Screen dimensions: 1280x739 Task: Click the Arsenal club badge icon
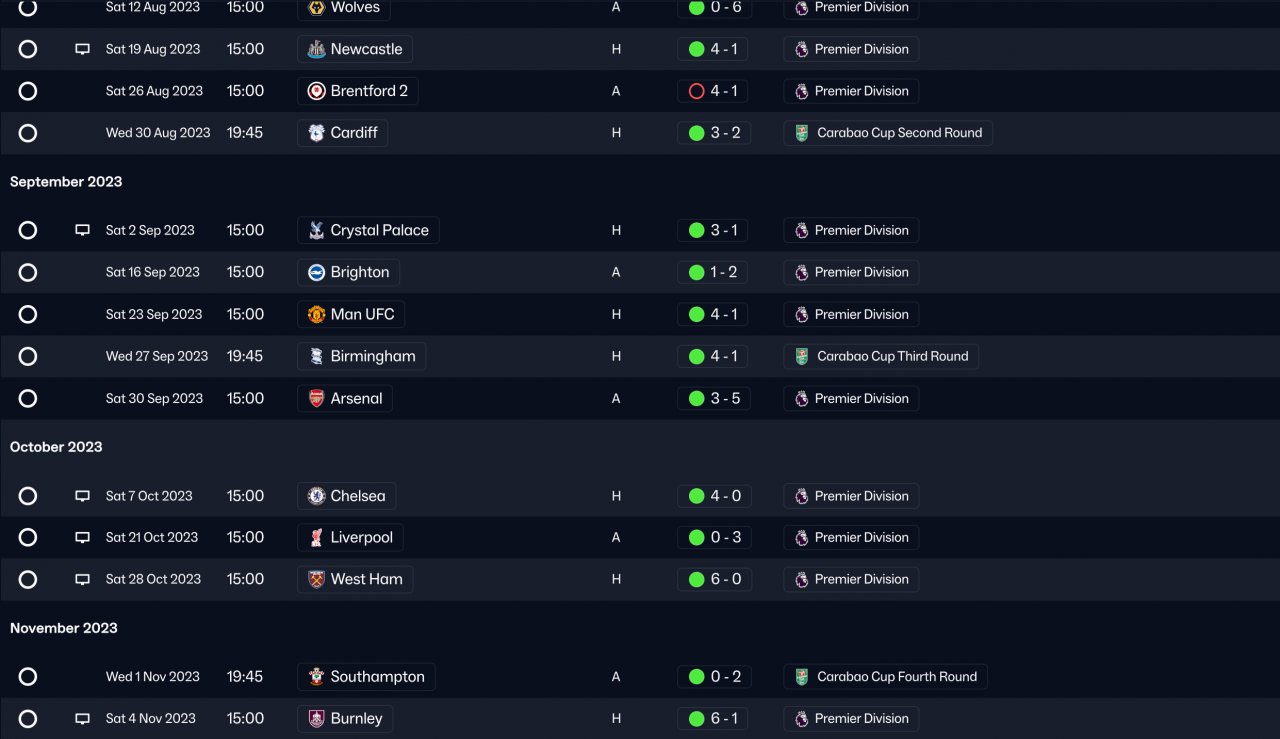[316, 399]
